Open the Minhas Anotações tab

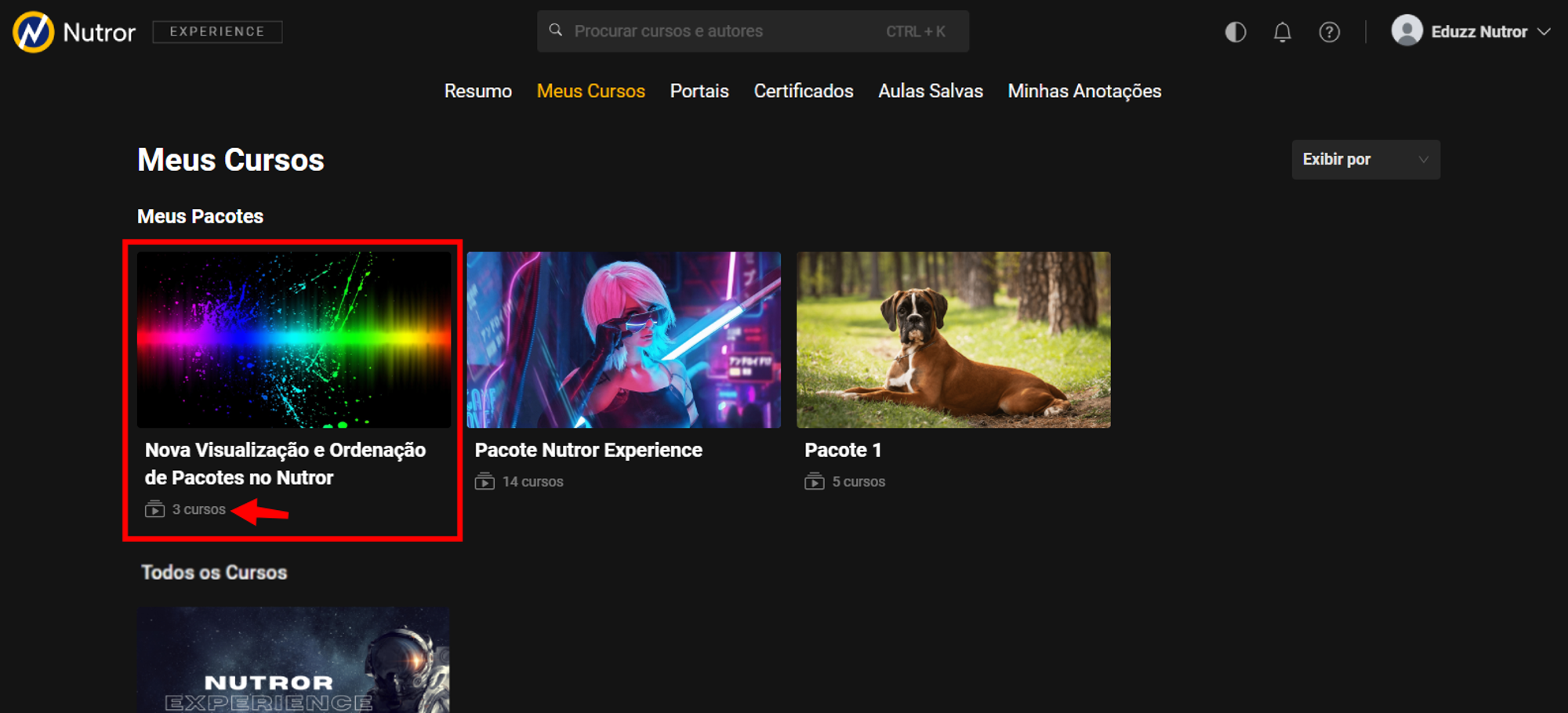tap(1084, 92)
